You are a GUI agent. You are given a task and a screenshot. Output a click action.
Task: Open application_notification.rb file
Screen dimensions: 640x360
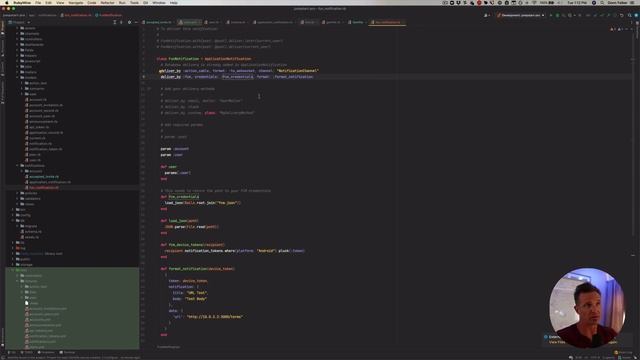tap(49, 182)
